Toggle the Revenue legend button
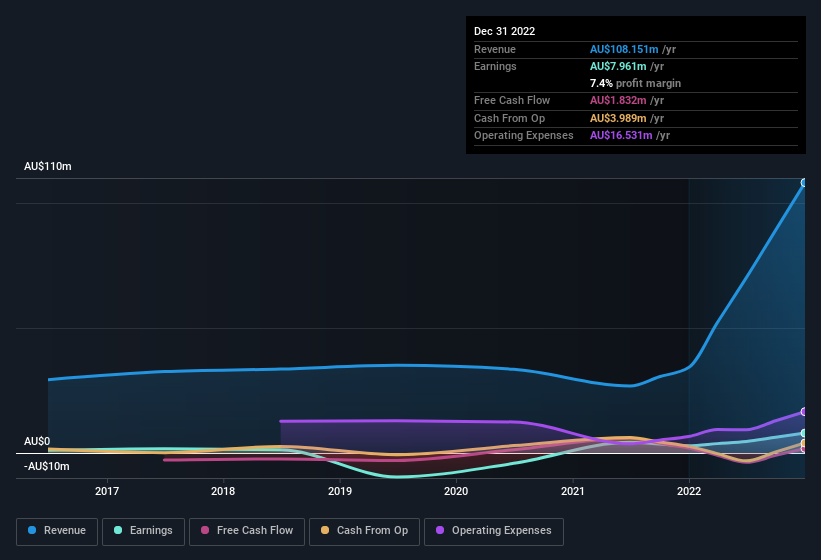The height and width of the screenshot is (560, 821). click(57, 531)
